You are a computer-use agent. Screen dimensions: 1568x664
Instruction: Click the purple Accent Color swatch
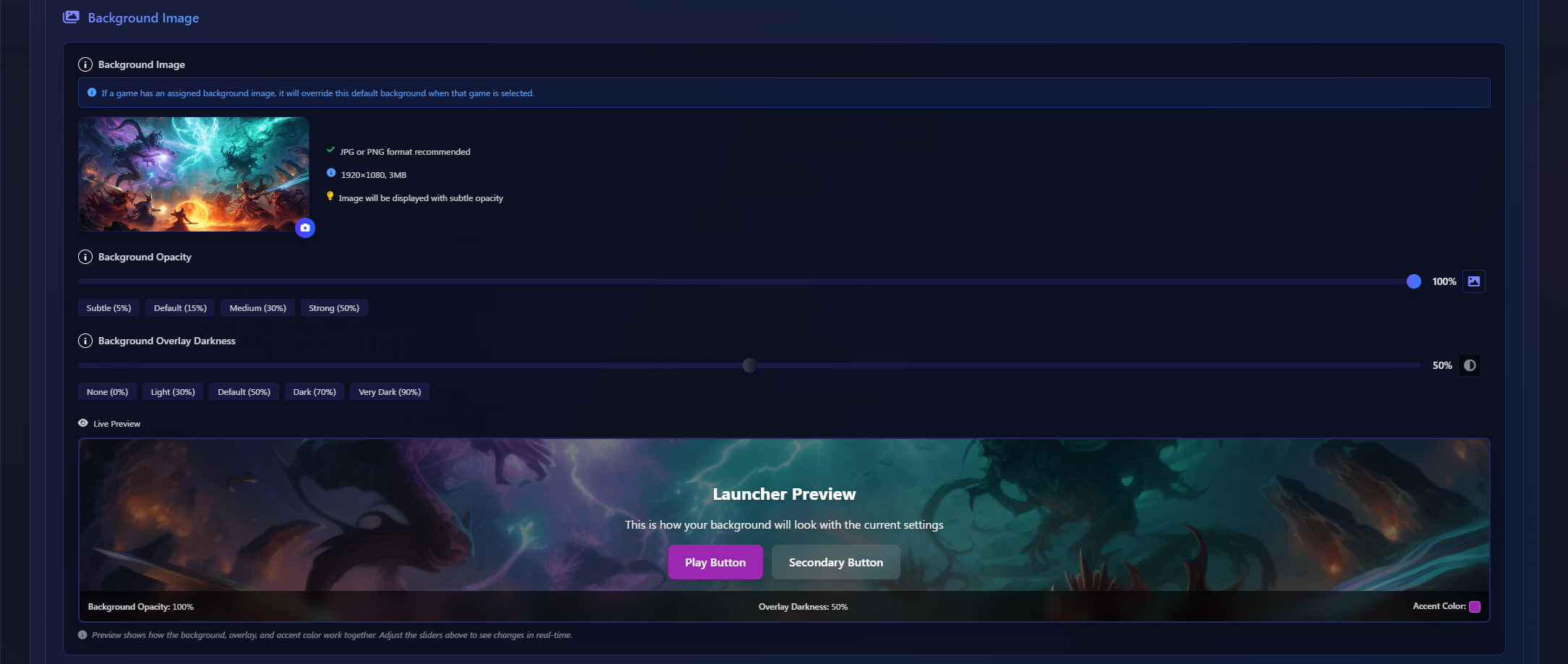coord(1475,607)
